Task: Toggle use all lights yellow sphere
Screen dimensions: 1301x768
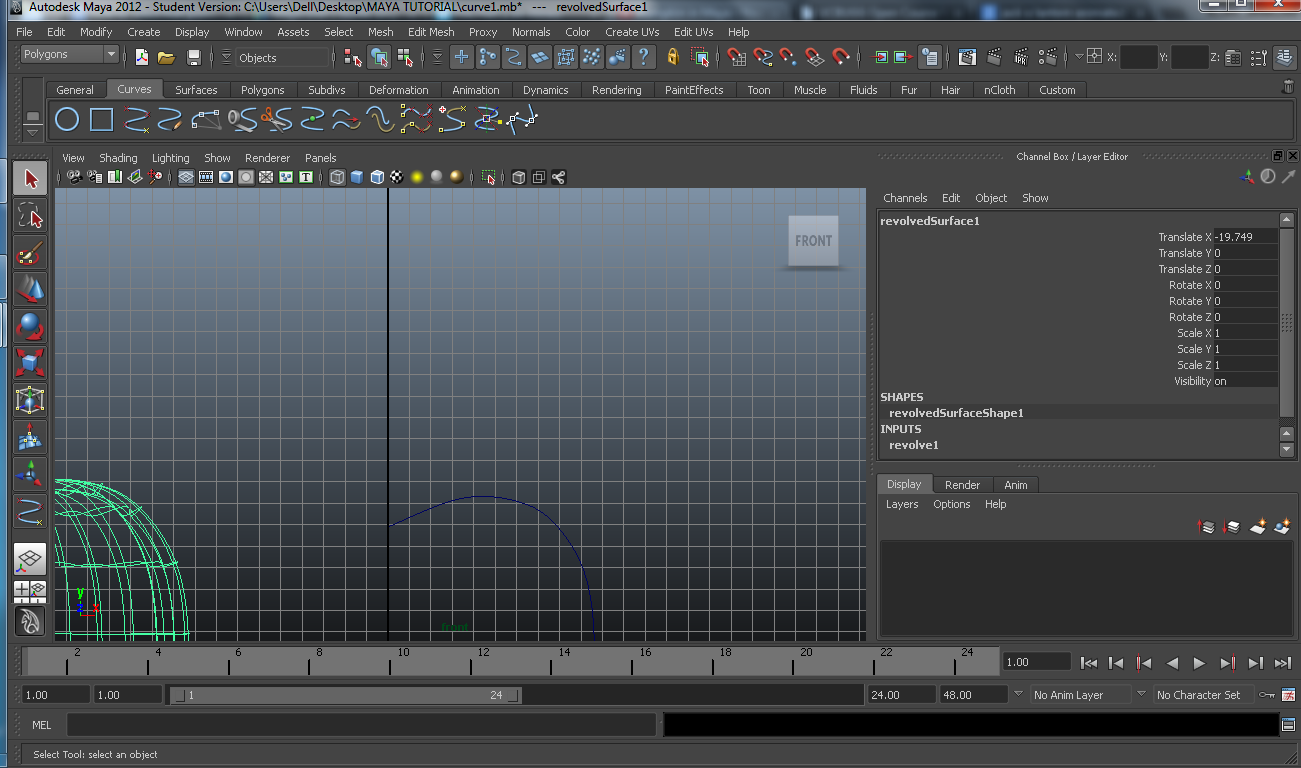Action: pos(417,177)
